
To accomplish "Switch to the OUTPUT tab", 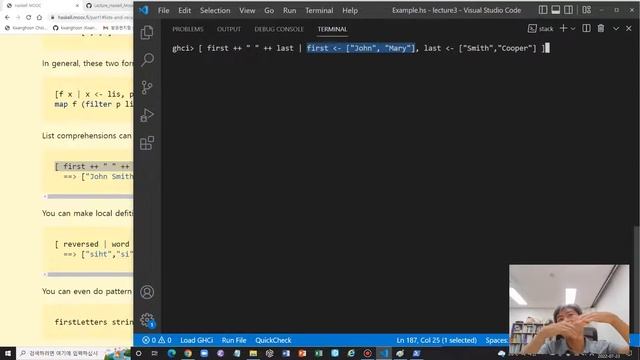I will [x=229, y=29].
